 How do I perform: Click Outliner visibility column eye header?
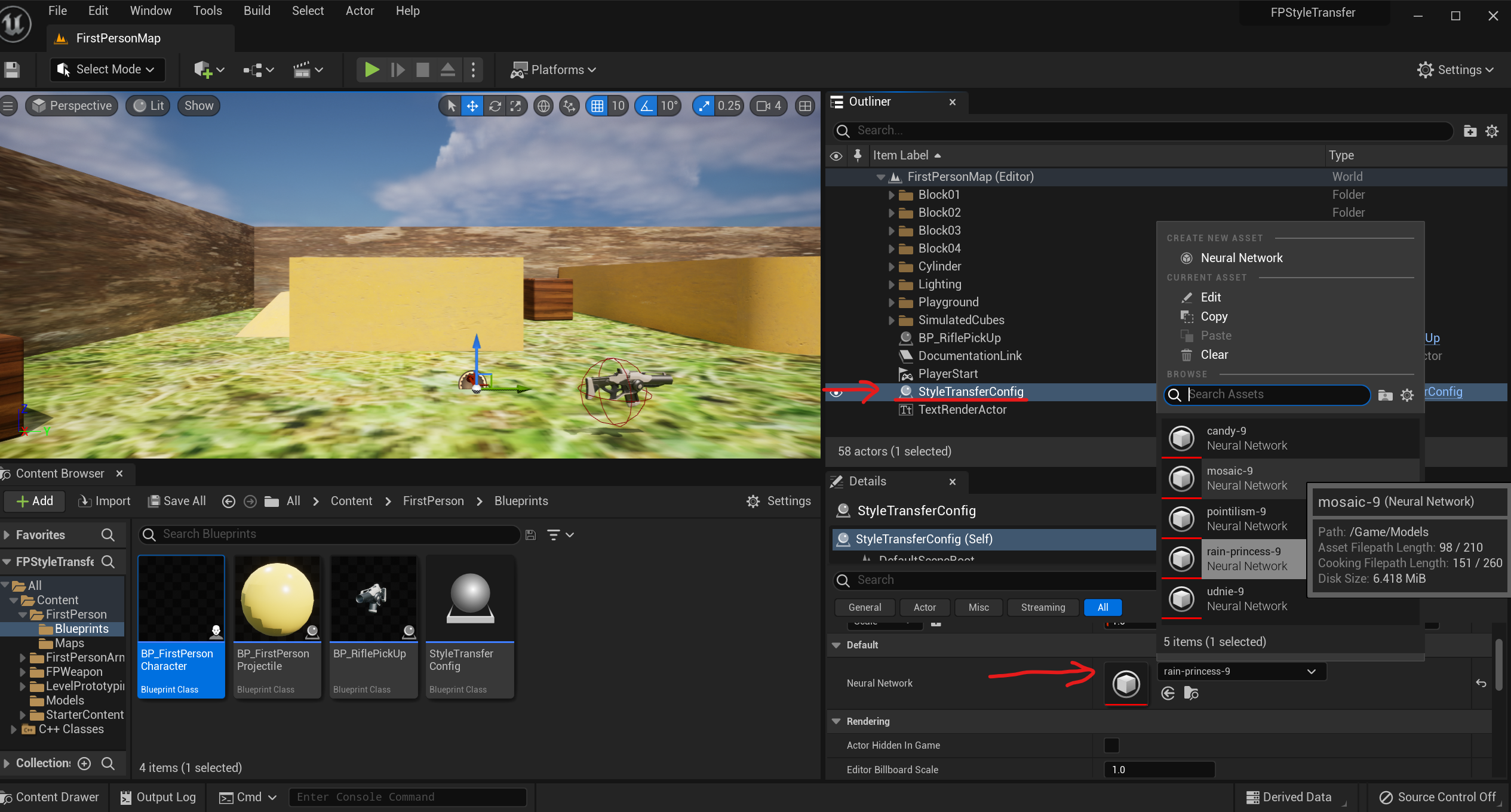click(836, 156)
